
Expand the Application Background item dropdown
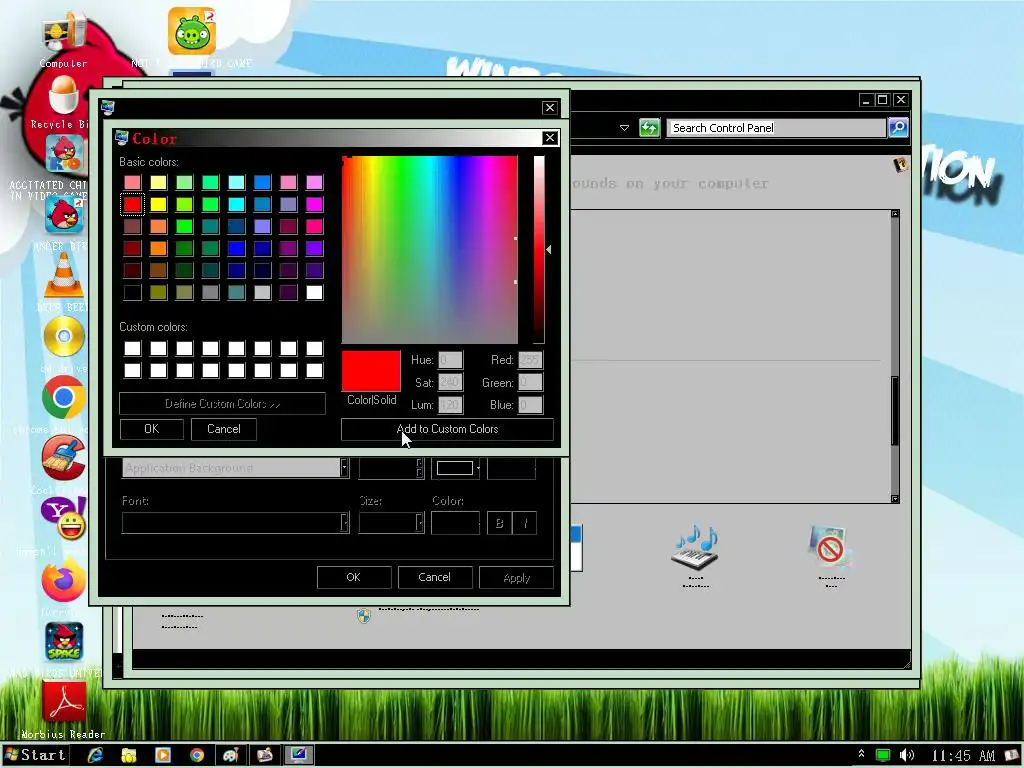[344, 468]
